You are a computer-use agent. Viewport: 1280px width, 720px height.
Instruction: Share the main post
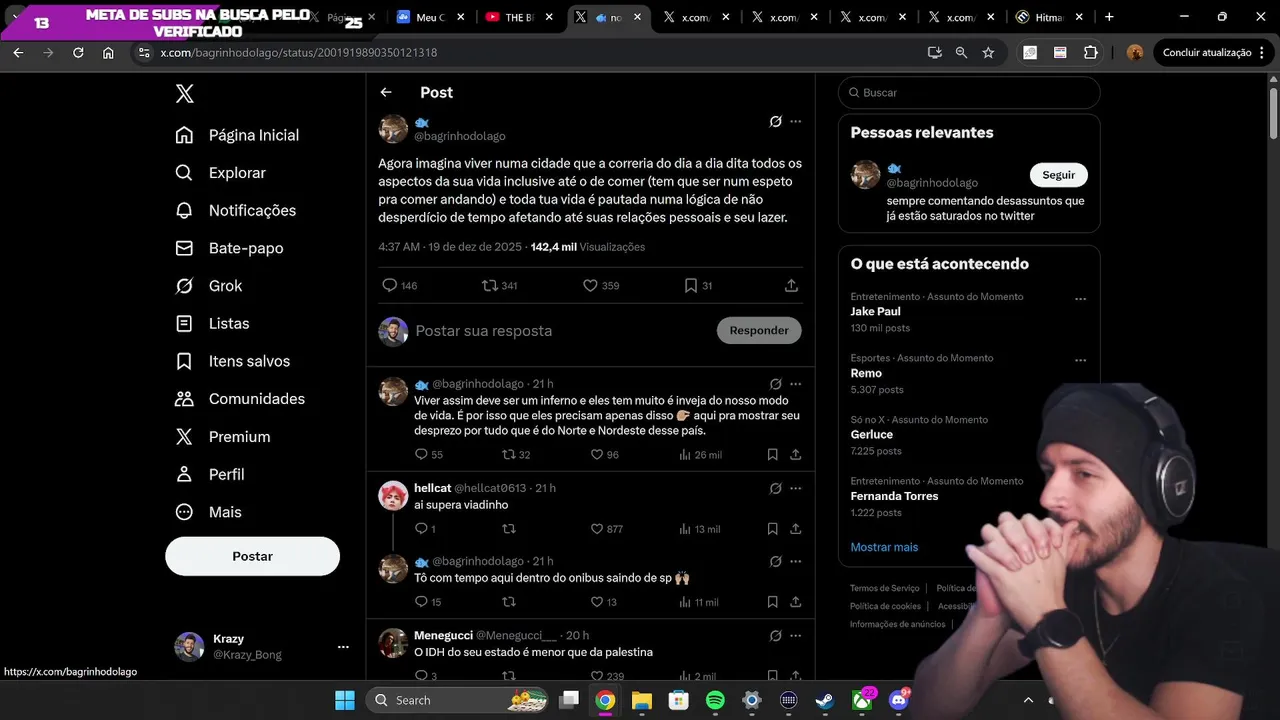[791, 286]
